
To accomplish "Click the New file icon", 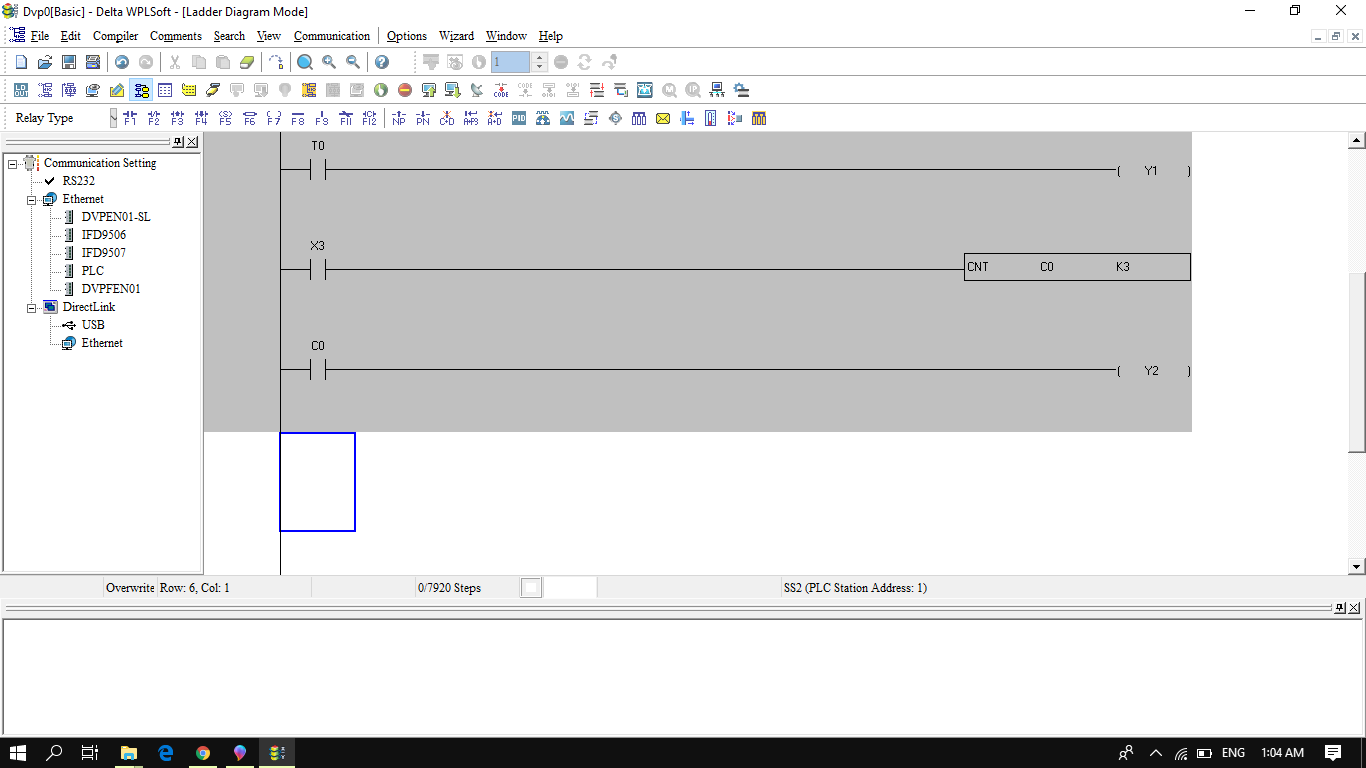I will [x=21, y=62].
